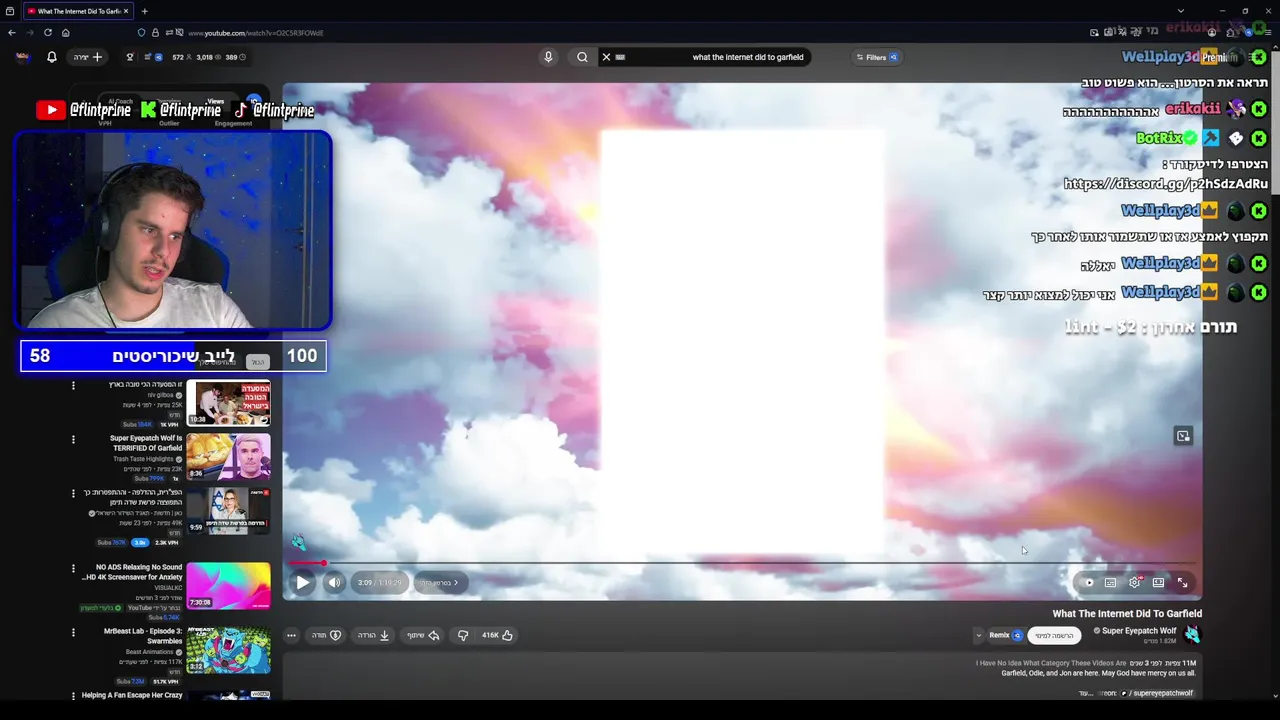Click the Thanks button with heart icon
The width and height of the screenshot is (1280, 720).
327,635
